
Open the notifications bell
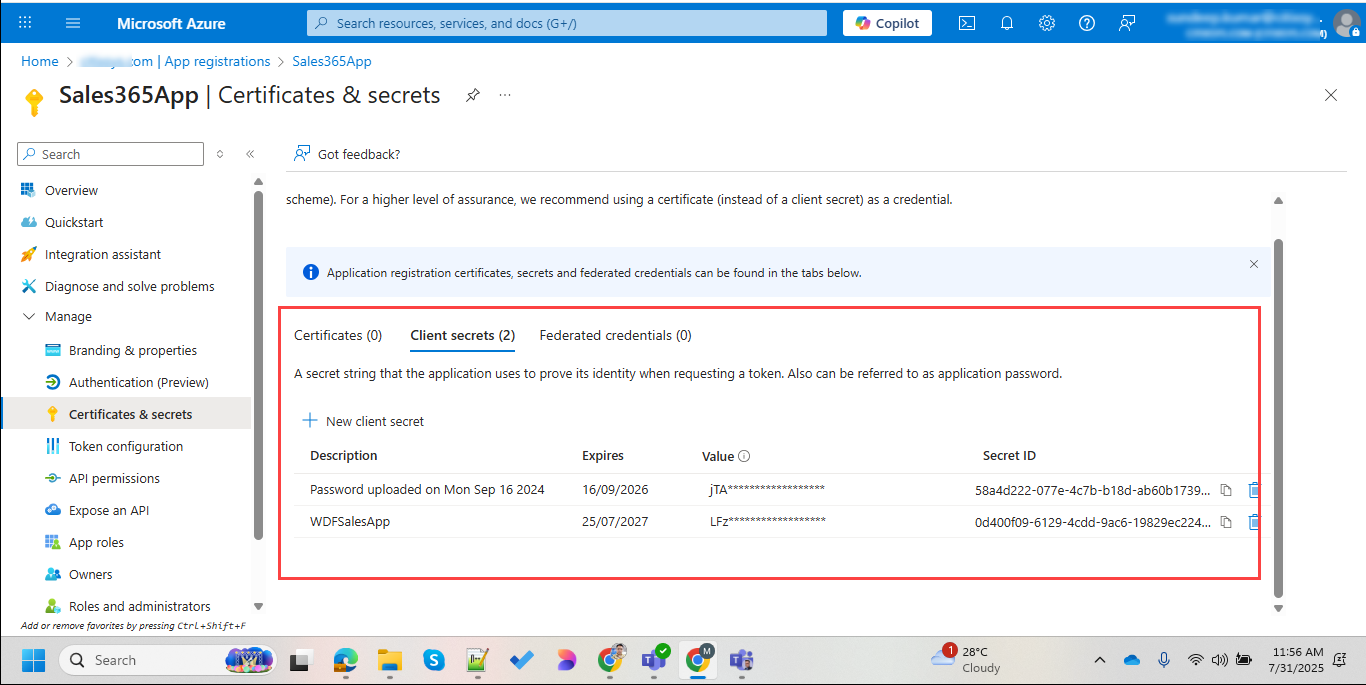pyautogui.click(x=1007, y=23)
